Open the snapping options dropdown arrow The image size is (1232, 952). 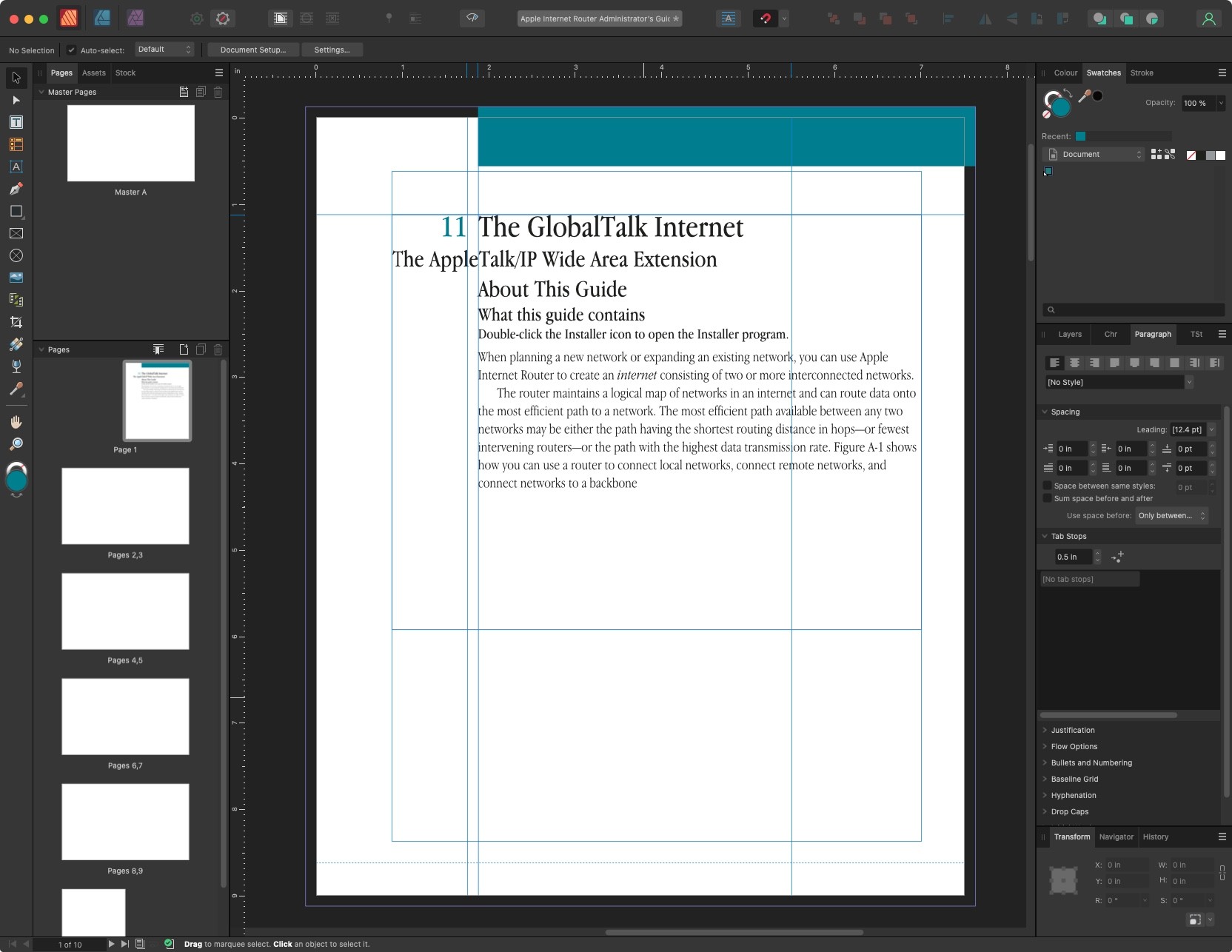[x=784, y=19]
